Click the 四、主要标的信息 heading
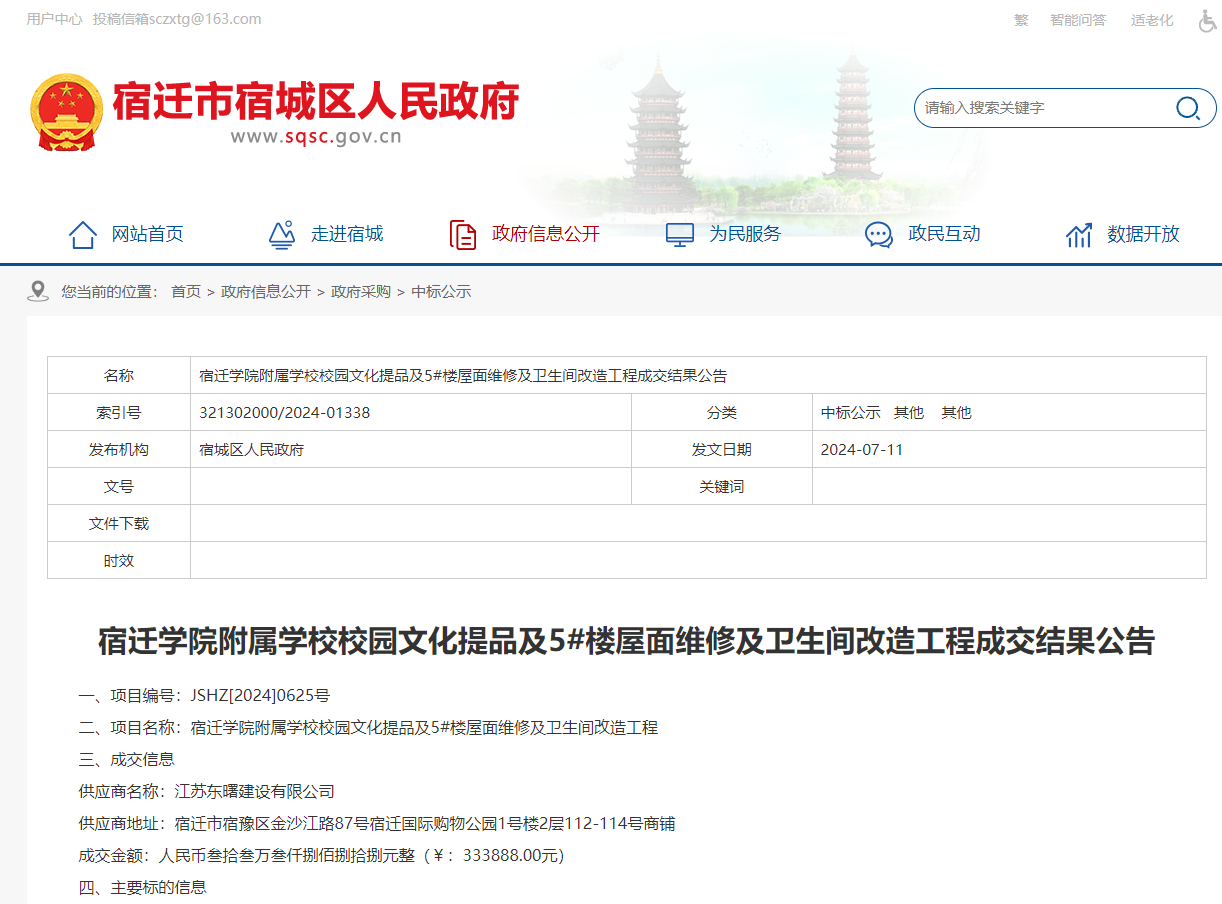 pos(142,888)
